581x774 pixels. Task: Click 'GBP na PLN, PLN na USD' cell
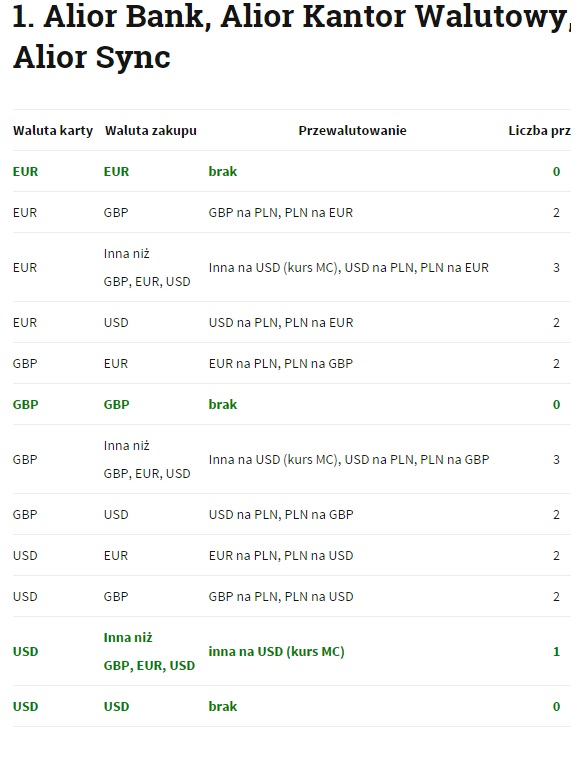pyautogui.click(x=281, y=597)
